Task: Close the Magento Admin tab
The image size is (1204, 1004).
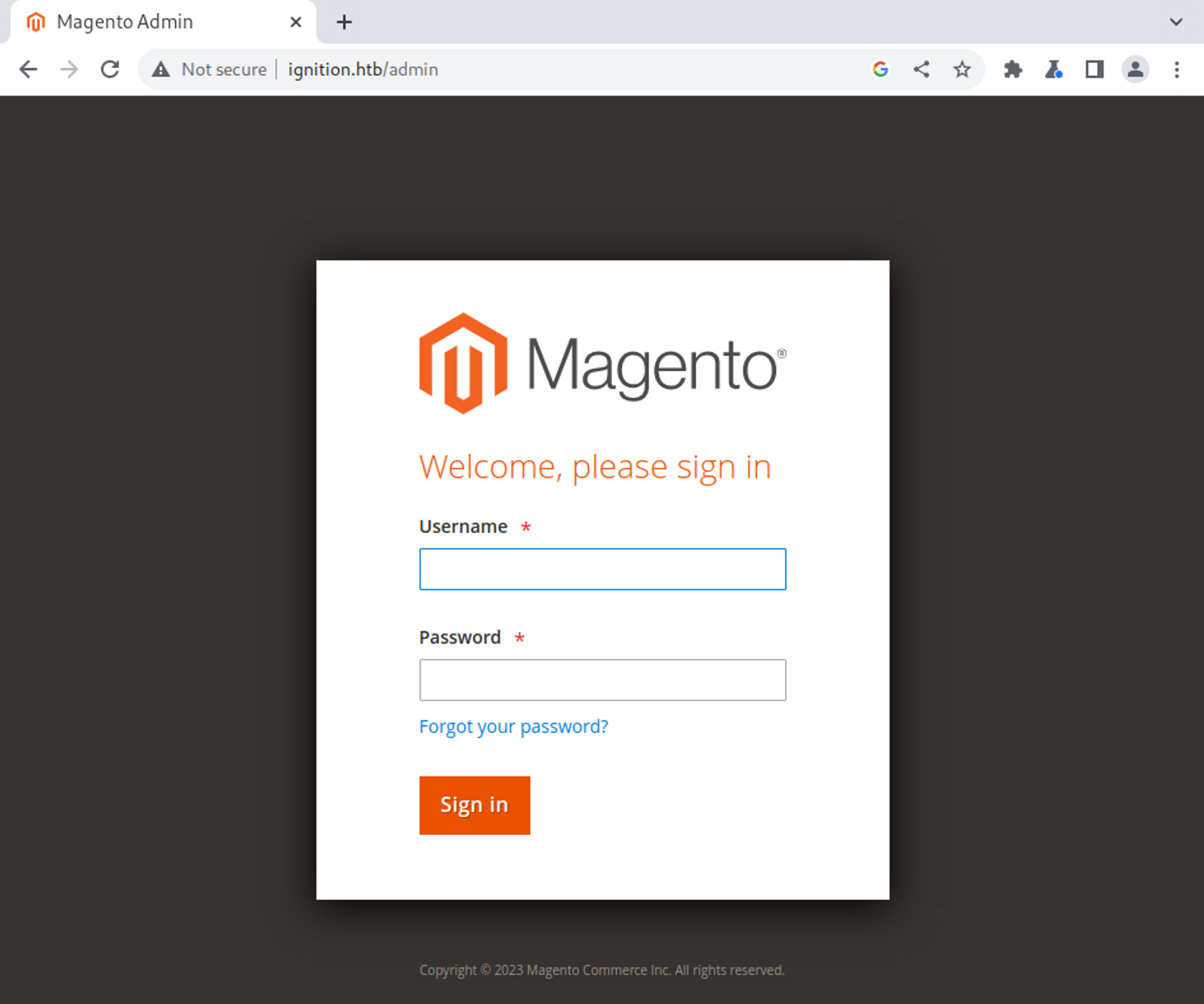Action: point(295,22)
